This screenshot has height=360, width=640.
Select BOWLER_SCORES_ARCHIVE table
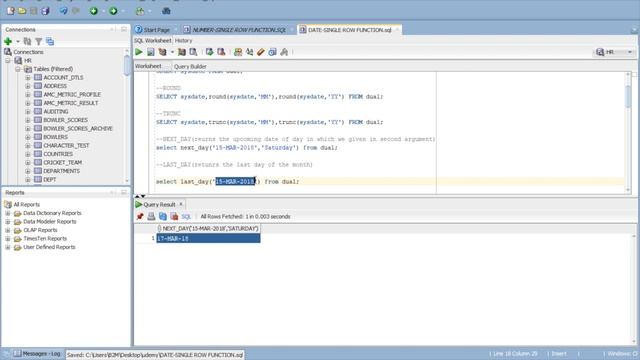pyautogui.click(x=78, y=129)
